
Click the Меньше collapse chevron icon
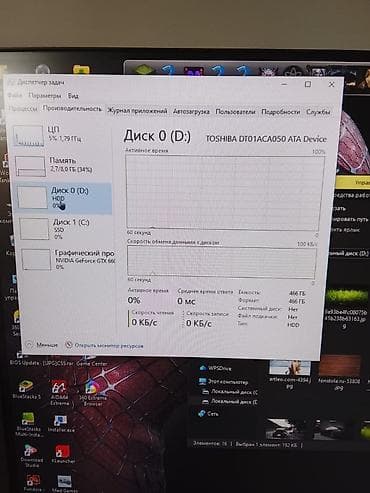point(29,344)
